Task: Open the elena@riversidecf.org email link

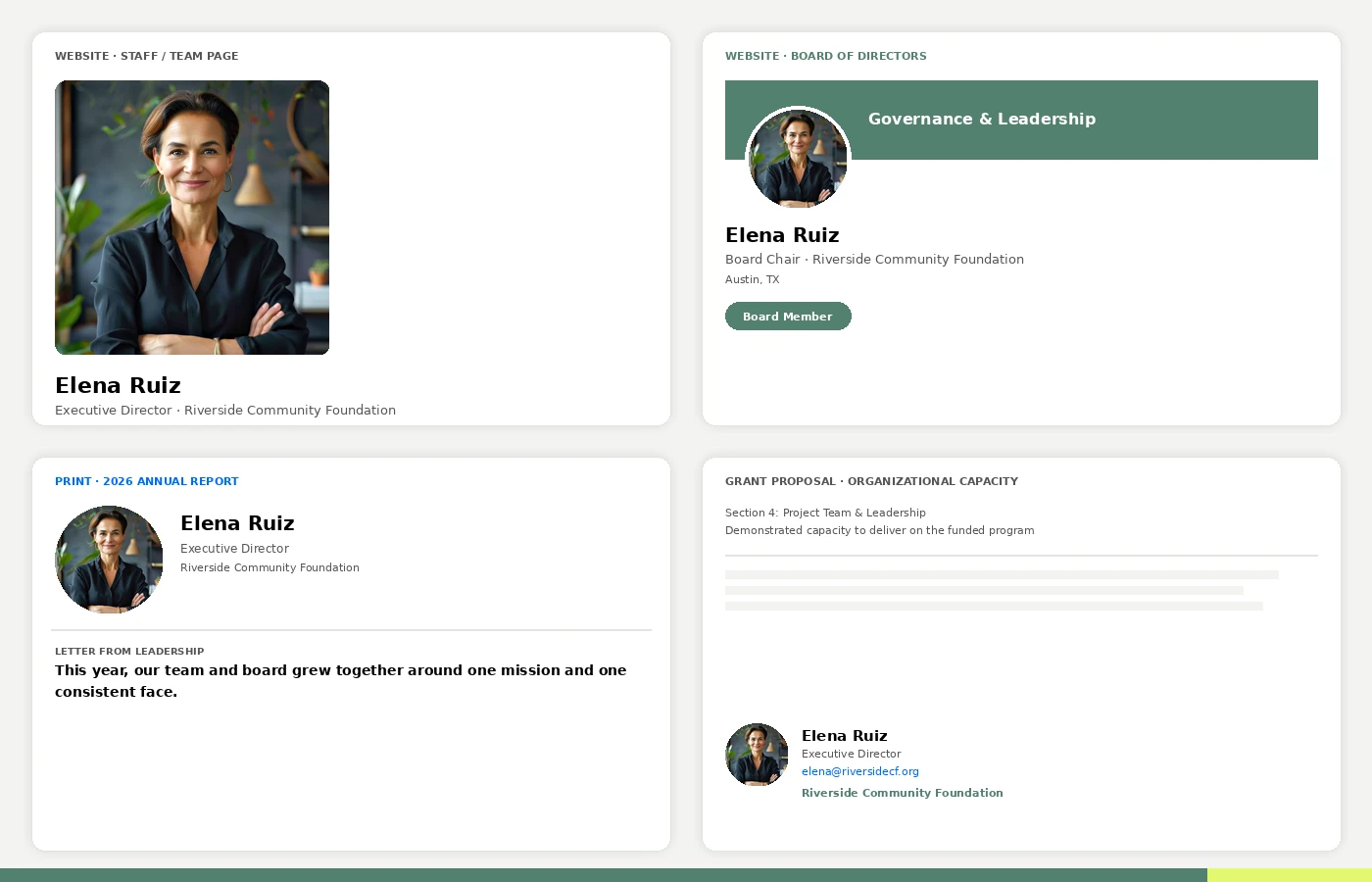Action: [x=860, y=771]
